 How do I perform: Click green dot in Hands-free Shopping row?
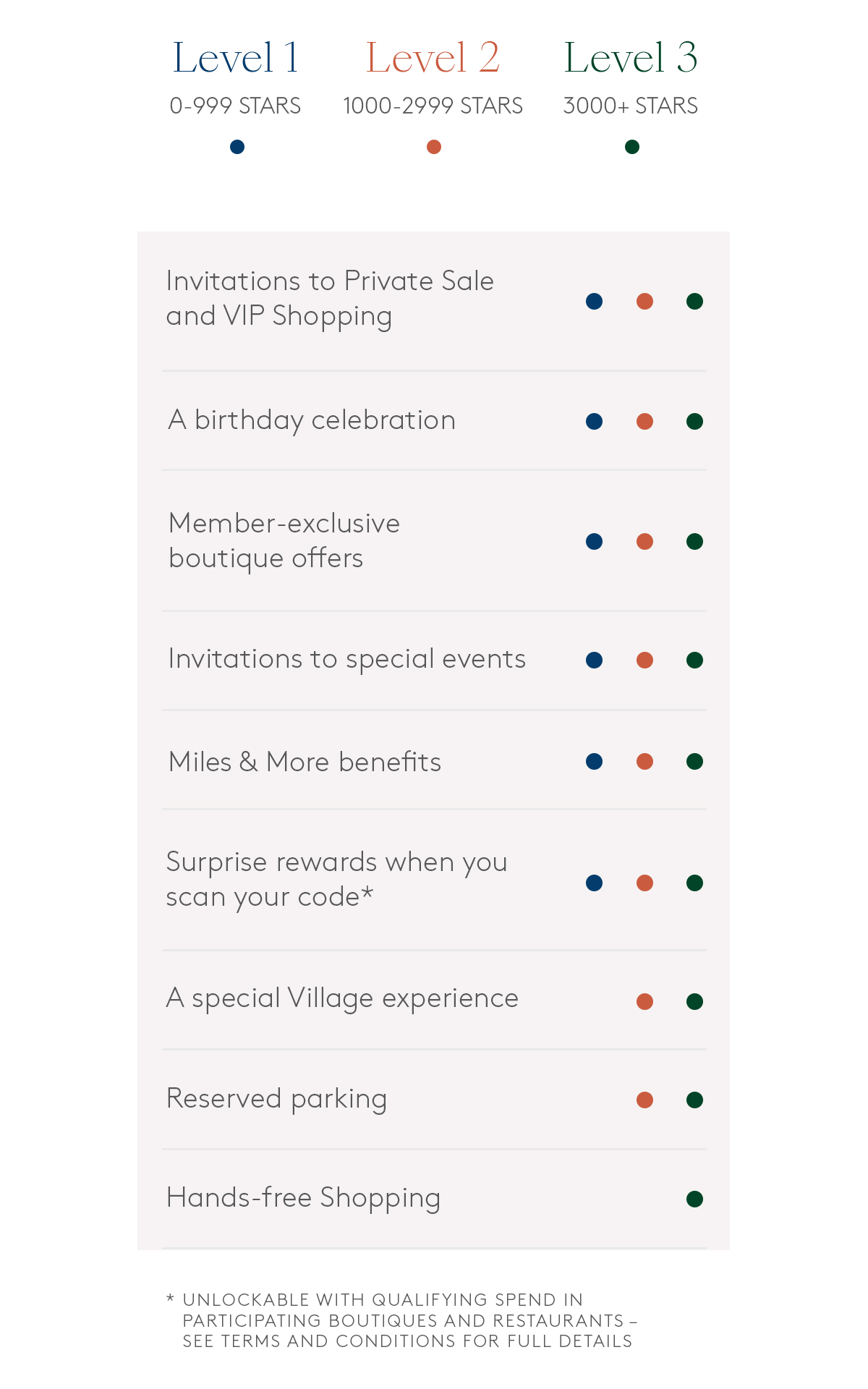coord(694,1199)
